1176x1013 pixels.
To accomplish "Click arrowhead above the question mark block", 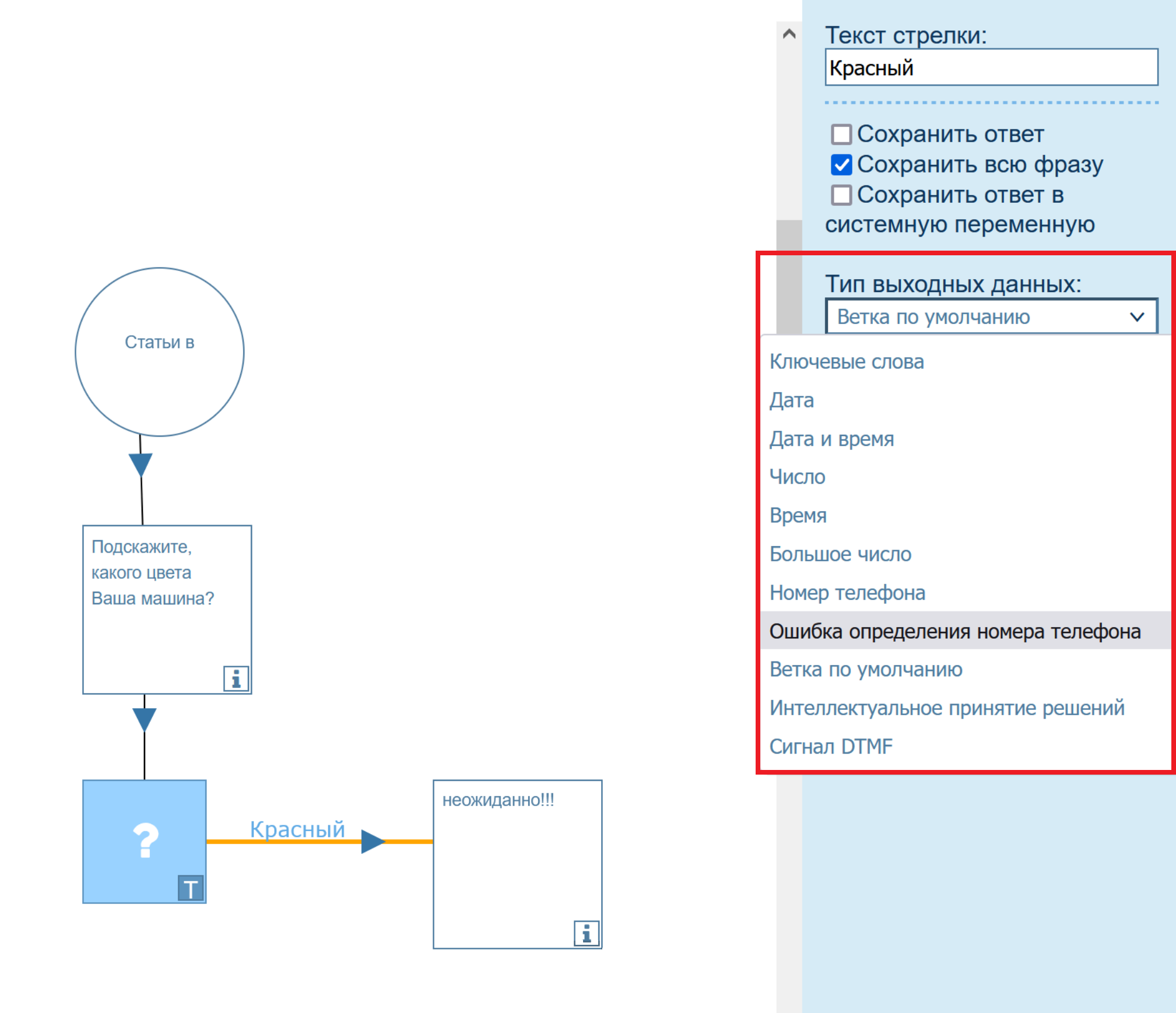I will [144, 719].
